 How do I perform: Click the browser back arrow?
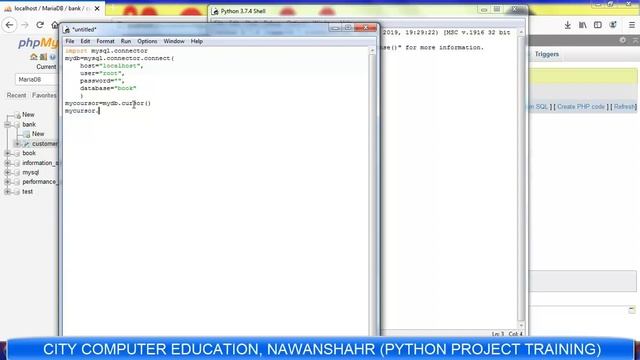pos(10,25)
